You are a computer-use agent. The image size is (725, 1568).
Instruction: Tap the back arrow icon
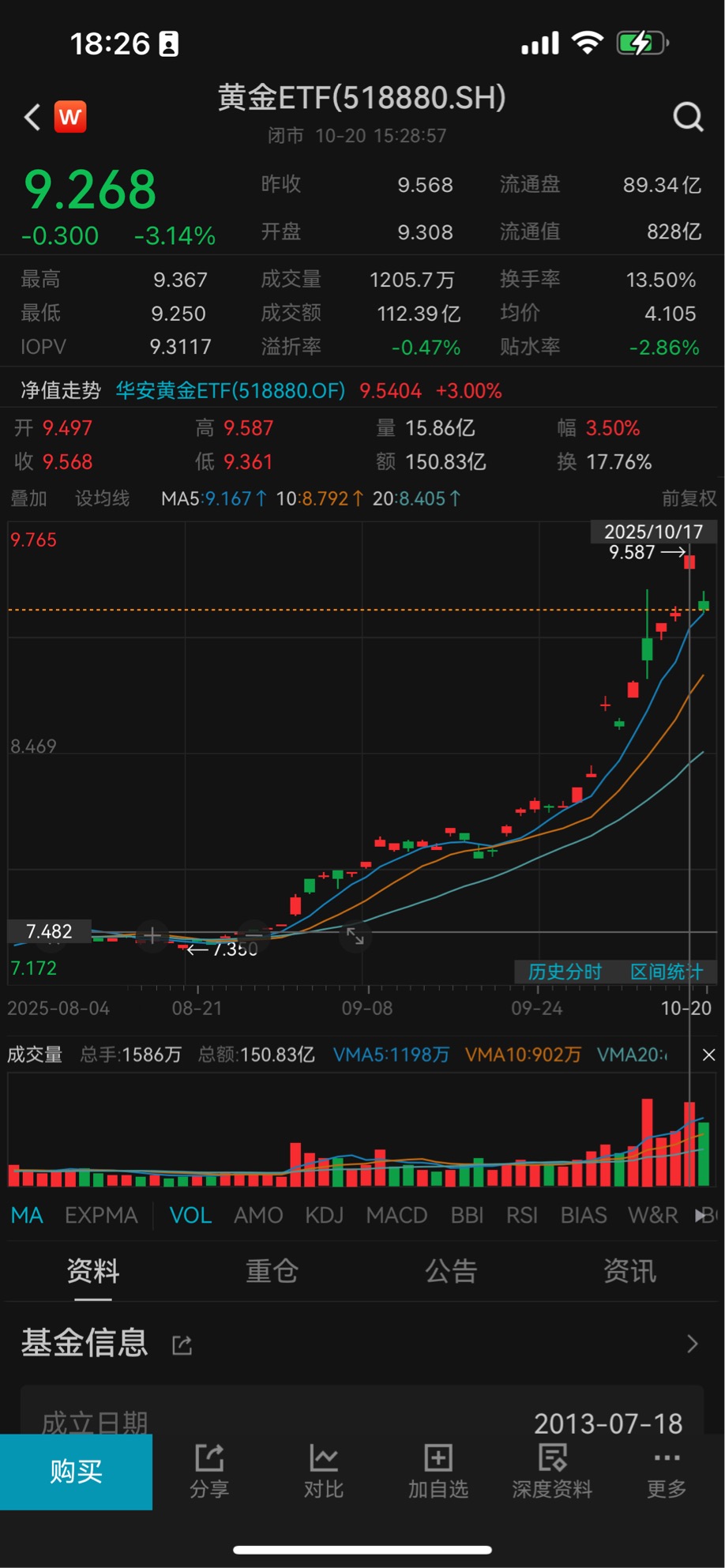(x=32, y=117)
